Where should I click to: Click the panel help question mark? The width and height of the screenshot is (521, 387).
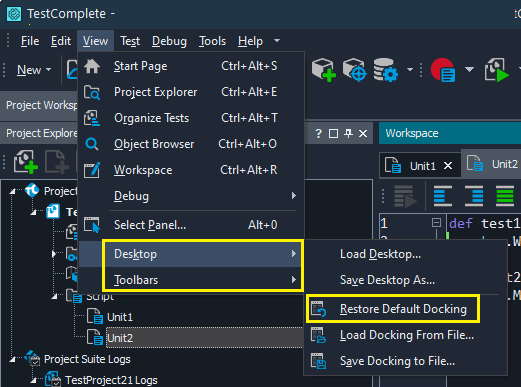[319, 134]
